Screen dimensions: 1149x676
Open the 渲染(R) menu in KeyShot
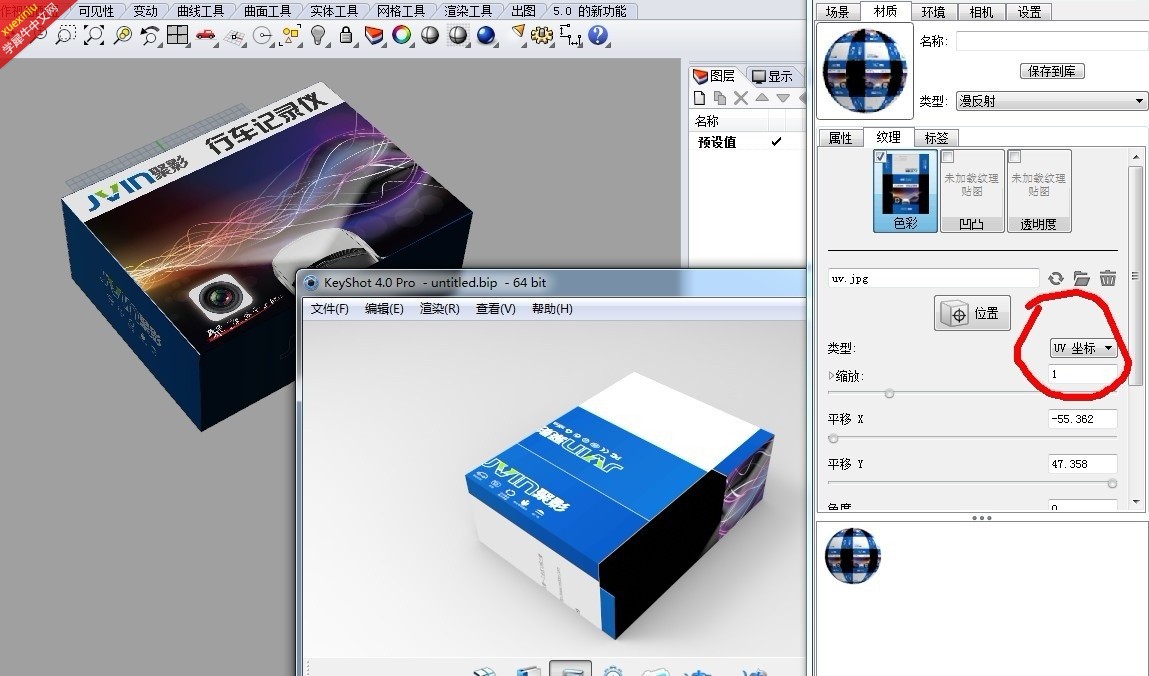[x=440, y=308]
